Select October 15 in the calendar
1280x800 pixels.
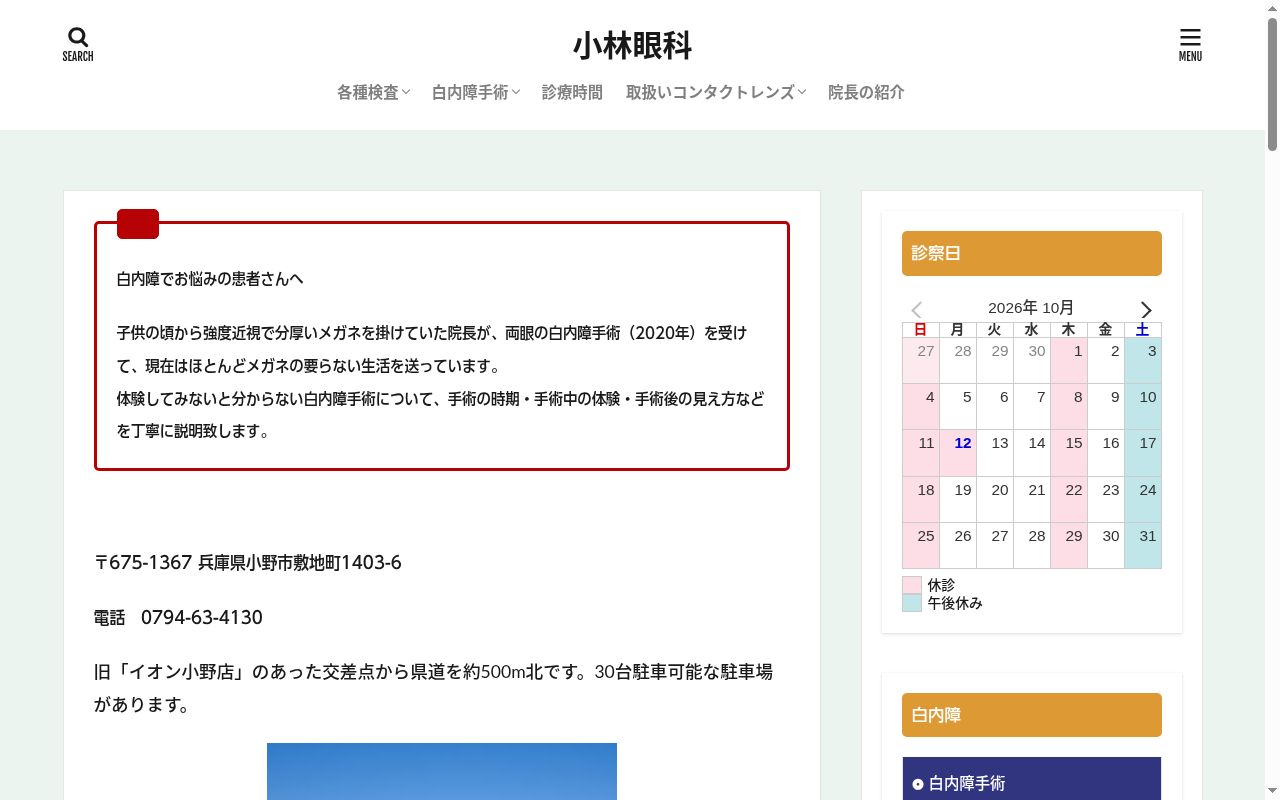1069,453
